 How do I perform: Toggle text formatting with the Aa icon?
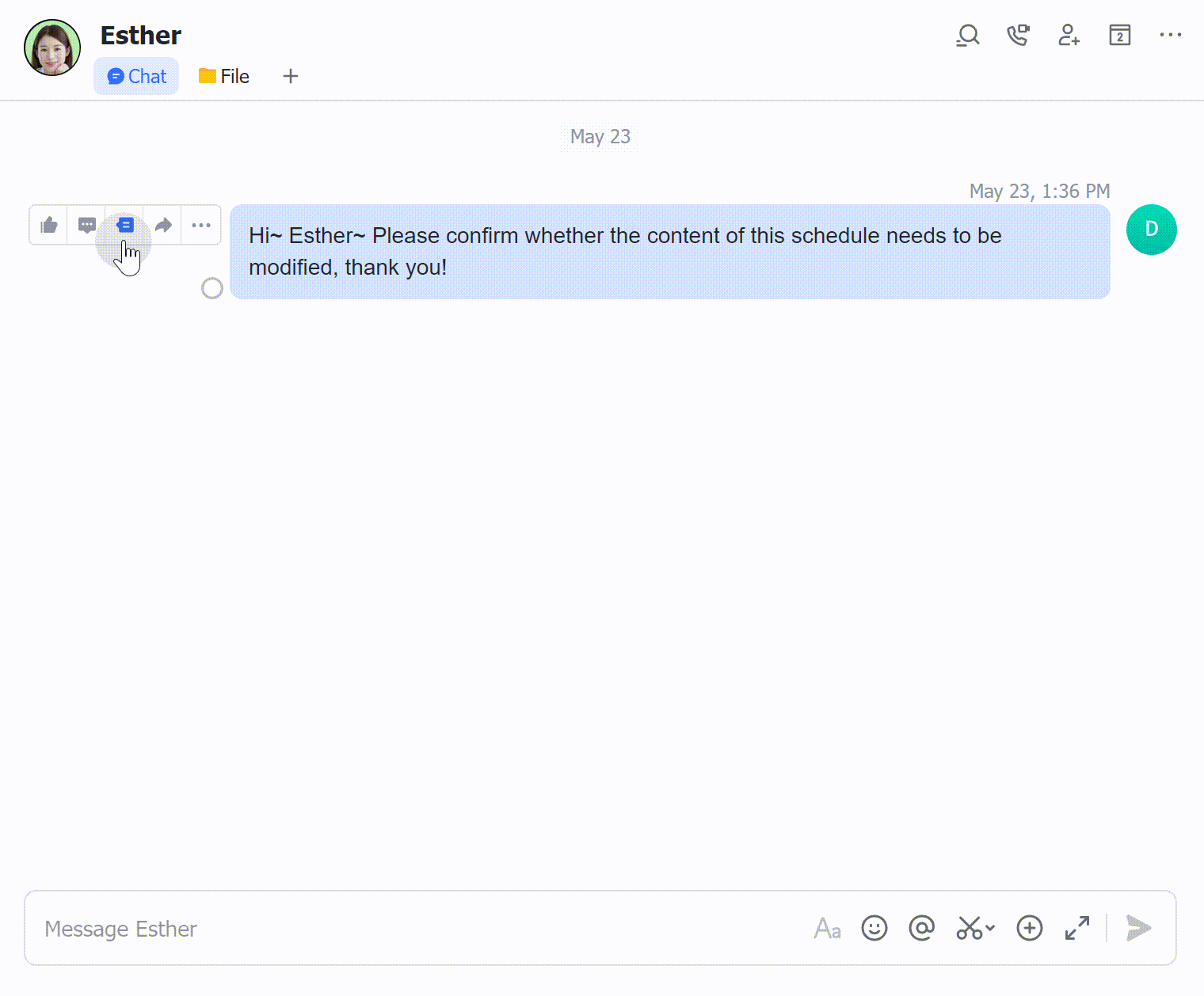[x=827, y=928]
